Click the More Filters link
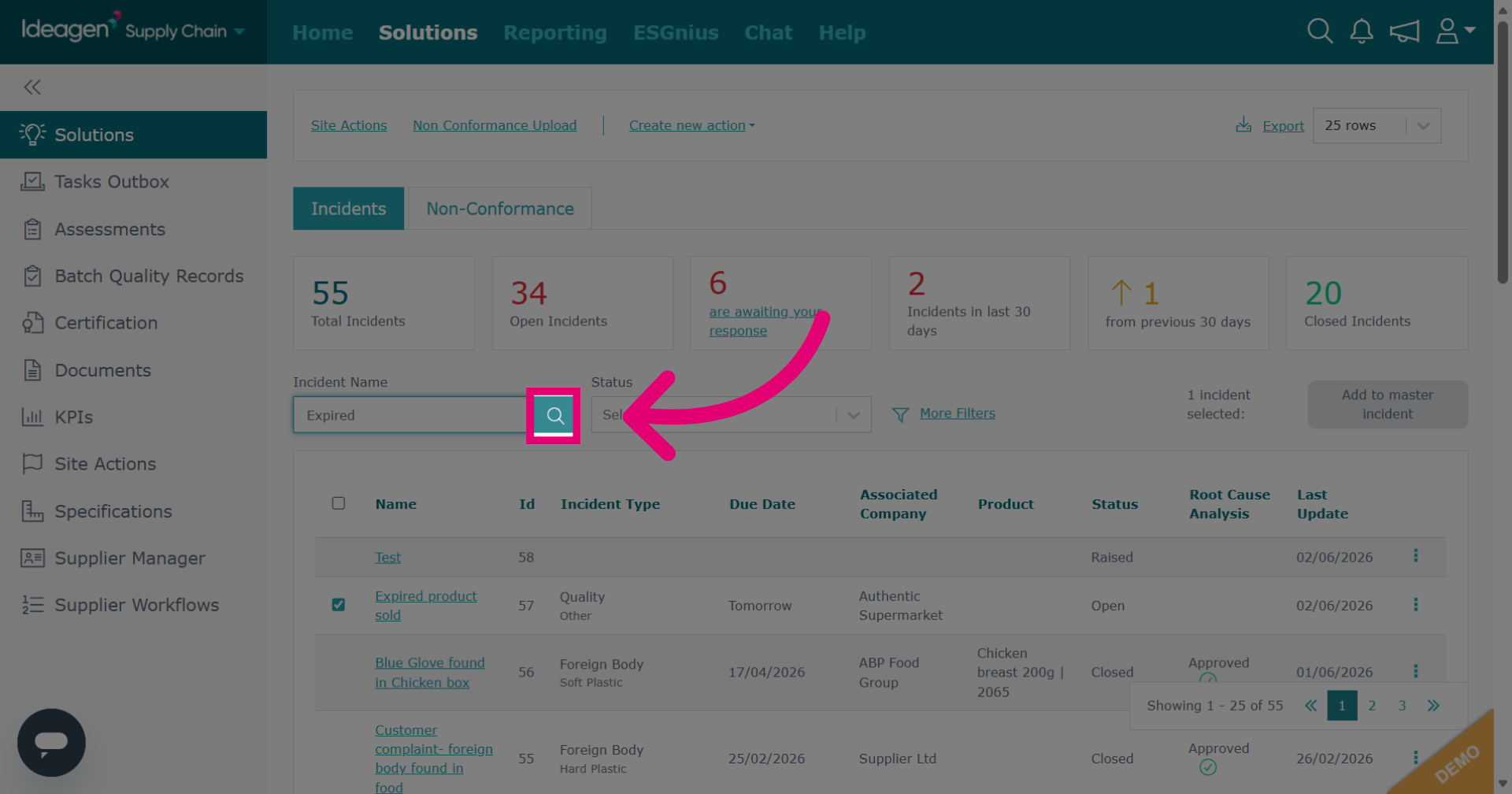 click(957, 414)
